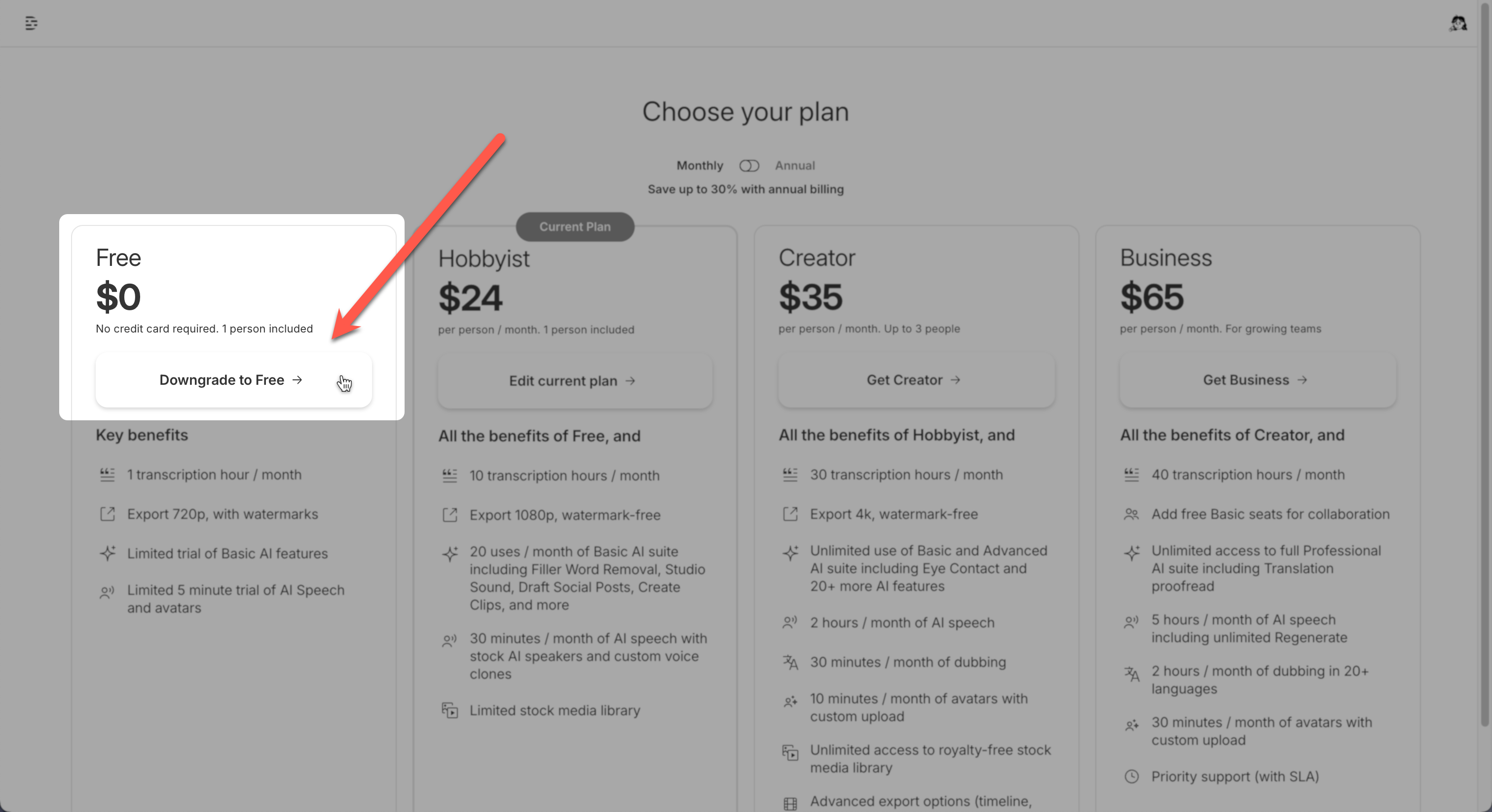Click Get Creator button
The height and width of the screenshot is (812, 1492).
coord(916,380)
